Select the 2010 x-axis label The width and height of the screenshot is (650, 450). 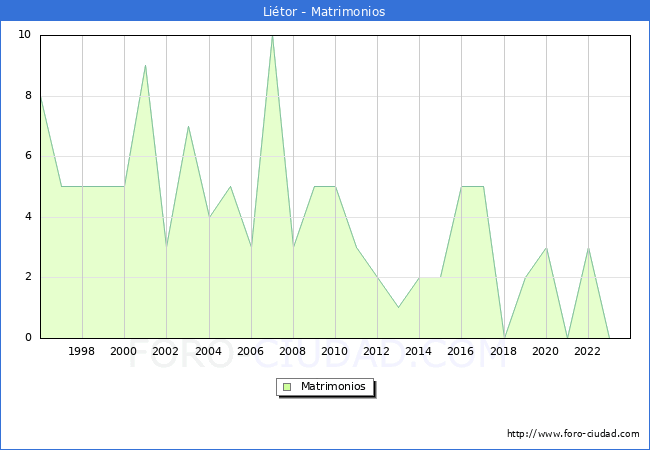coord(335,351)
